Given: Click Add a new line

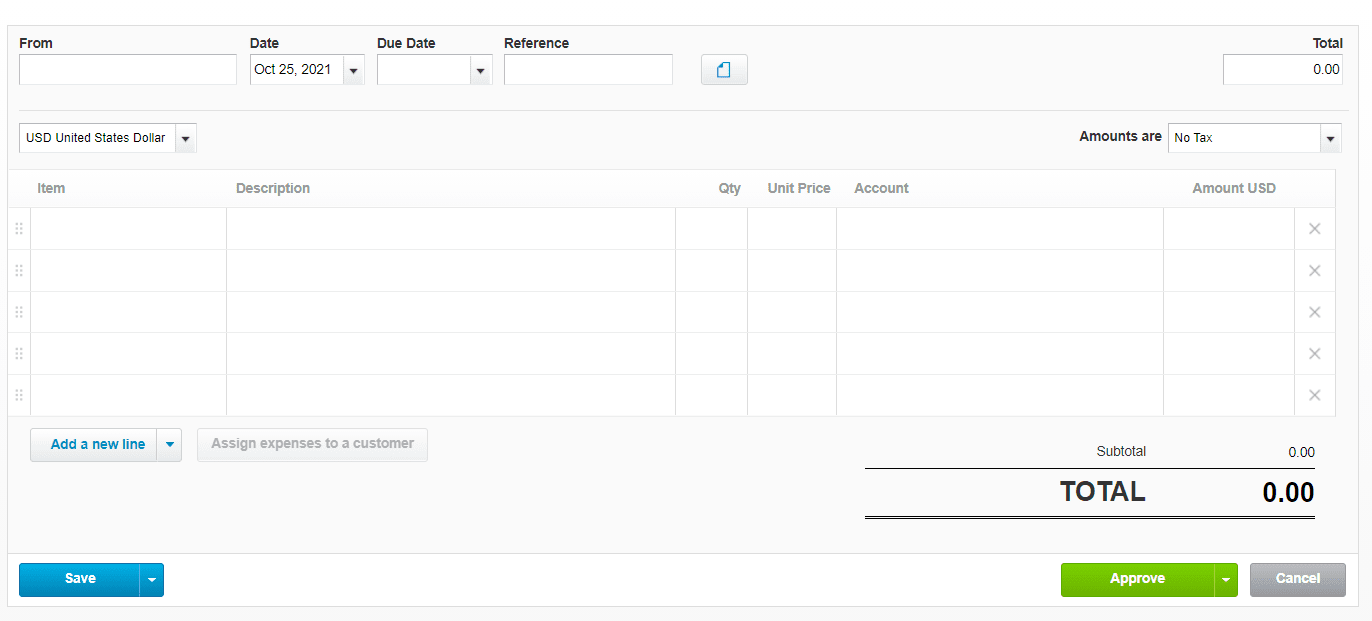Looking at the screenshot, I should pyautogui.click(x=97, y=445).
